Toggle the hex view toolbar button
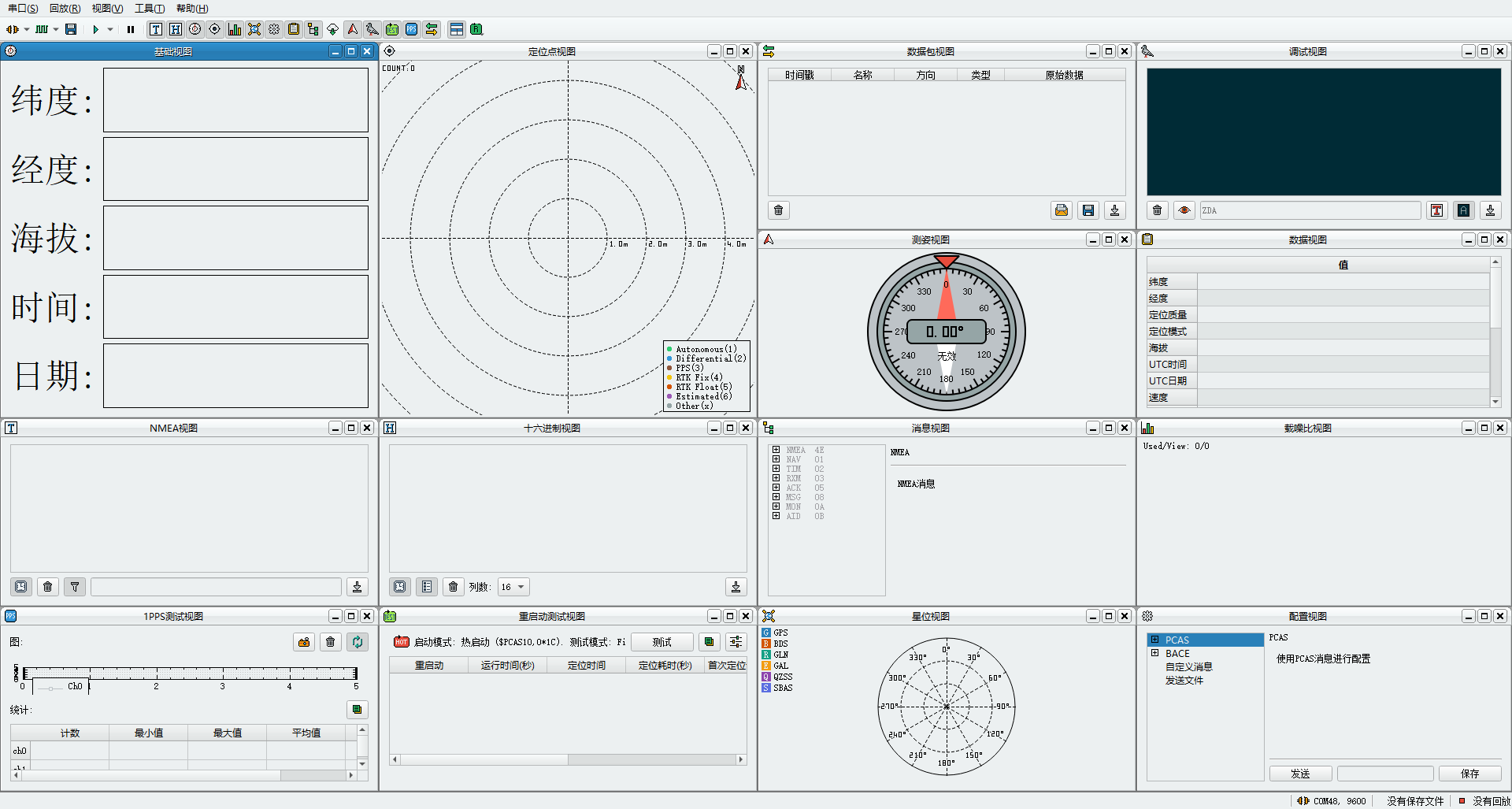Image resolution: width=1512 pixels, height=809 pixels. tap(176, 29)
